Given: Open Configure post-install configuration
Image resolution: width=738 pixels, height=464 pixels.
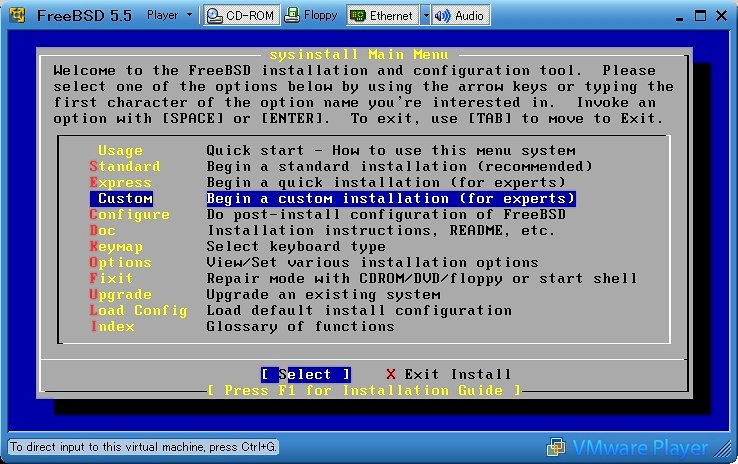Looking at the screenshot, I should (129, 214).
